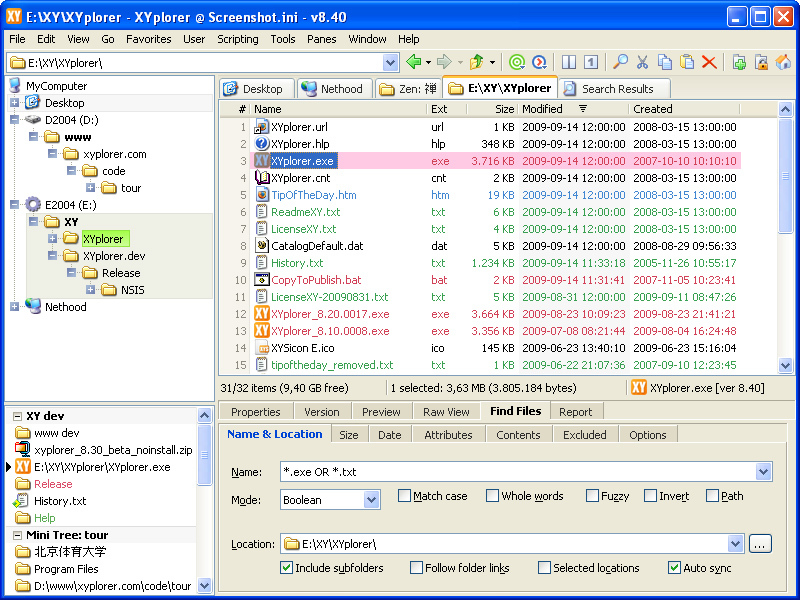Click the CopyToPublish.bat file icon

coord(262,280)
